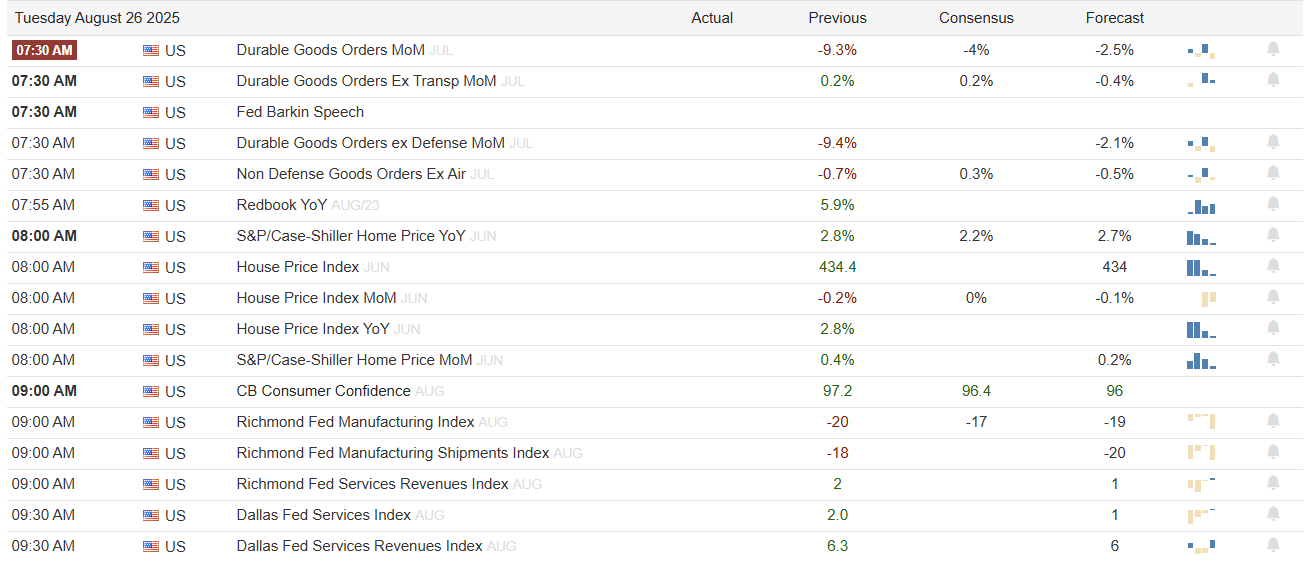
Task: Enable alert bell for Richmond Fed Manufacturing Index
Action: pos(1273,421)
